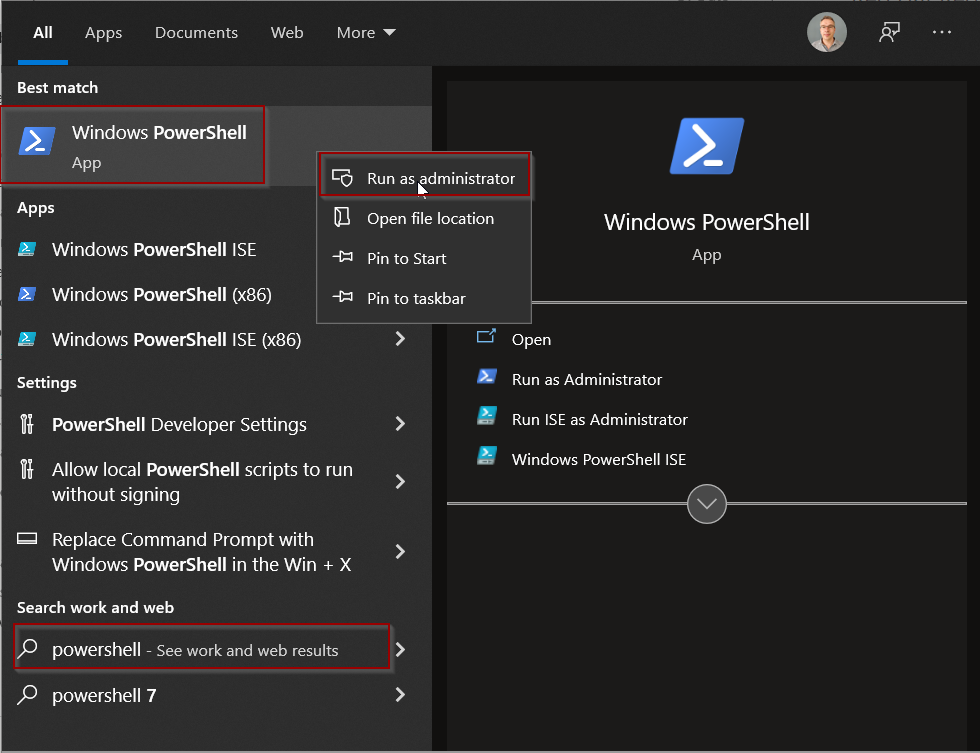This screenshot has width=980, height=753.
Task: Click the icon beside Run ISE as Administrator
Action: pyautogui.click(x=486, y=416)
